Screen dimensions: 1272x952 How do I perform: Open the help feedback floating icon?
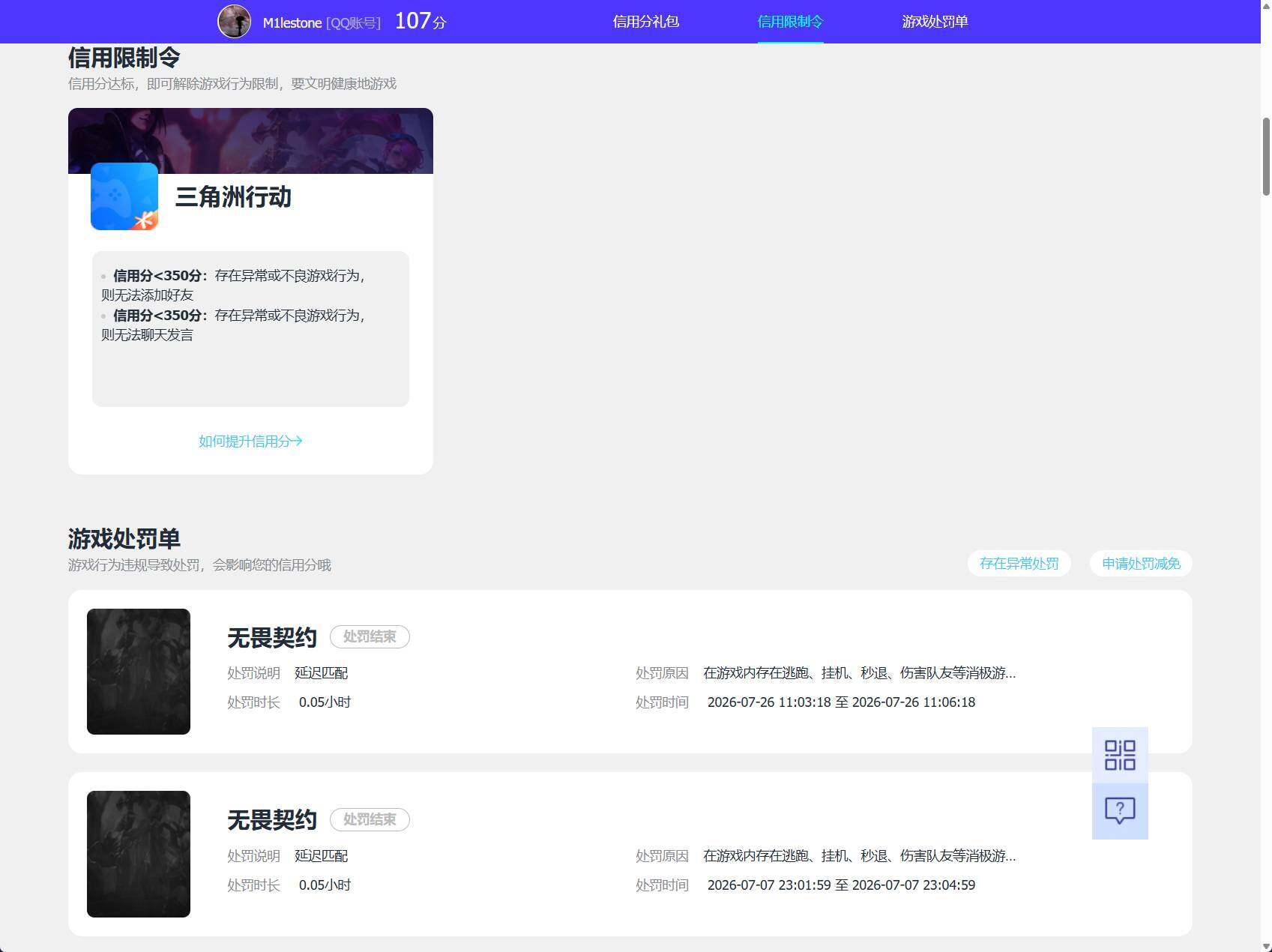pyautogui.click(x=1120, y=811)
